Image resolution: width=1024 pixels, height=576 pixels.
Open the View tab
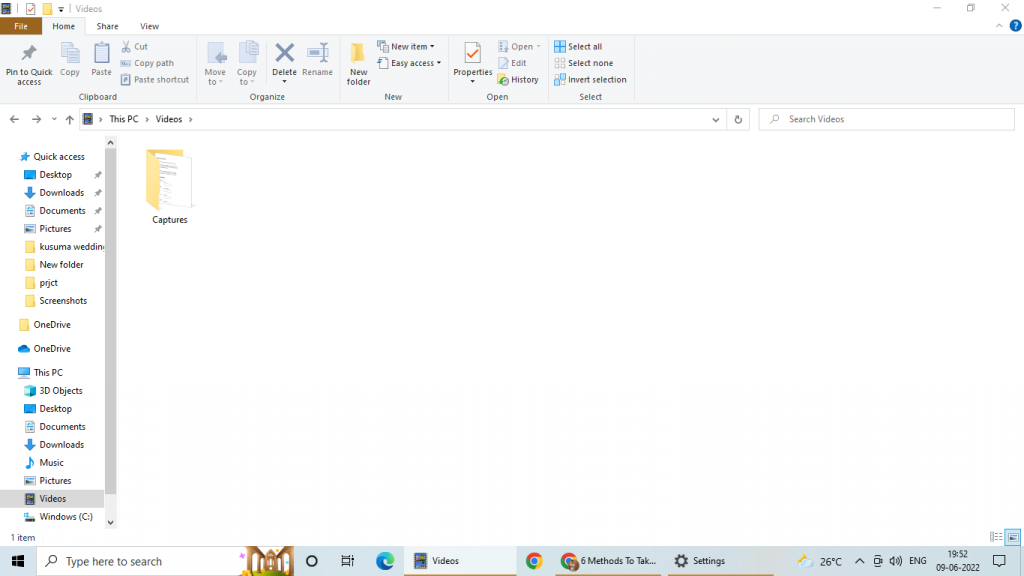150,26
